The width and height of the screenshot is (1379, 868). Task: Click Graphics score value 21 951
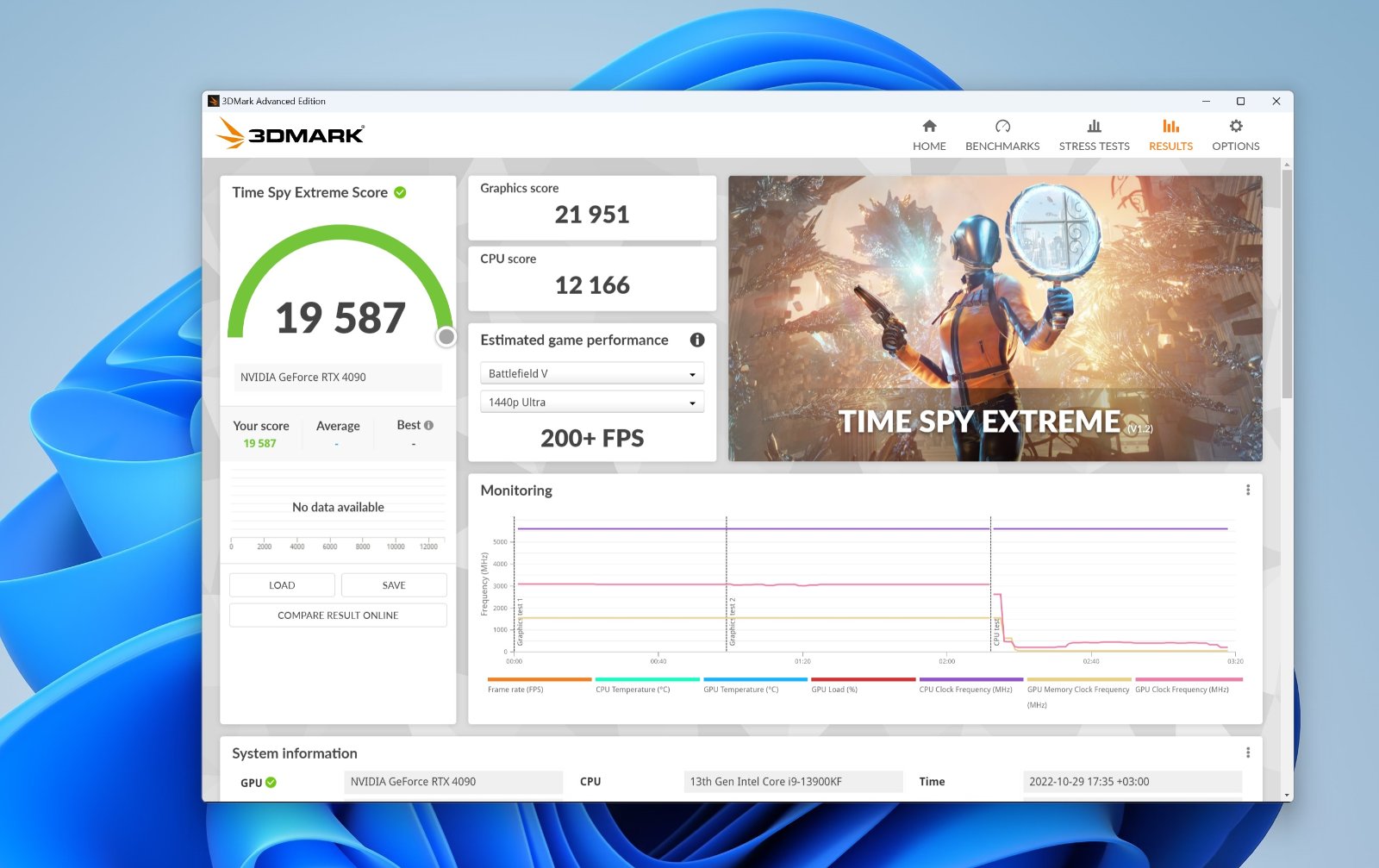tap(592, 215)
